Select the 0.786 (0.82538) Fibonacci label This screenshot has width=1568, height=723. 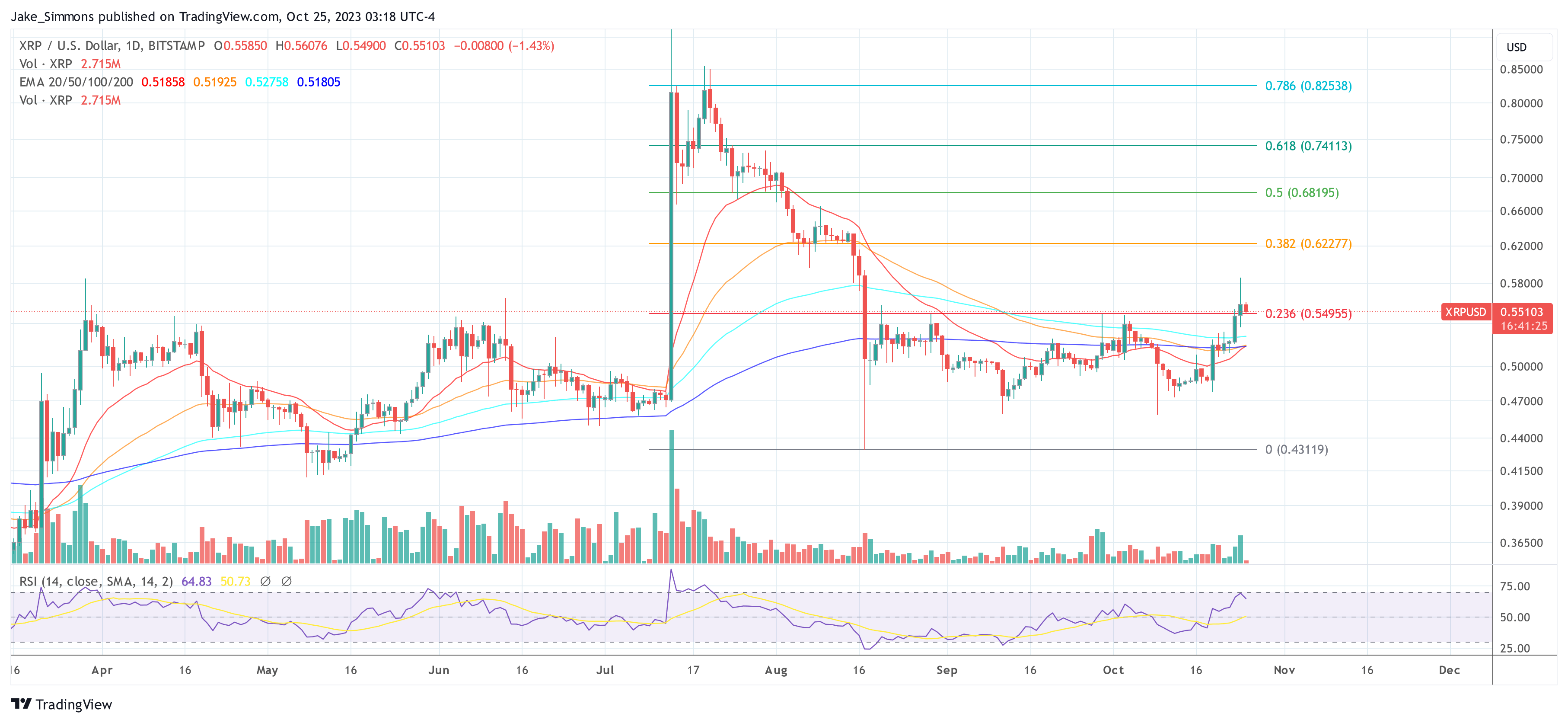(1308, 86)
